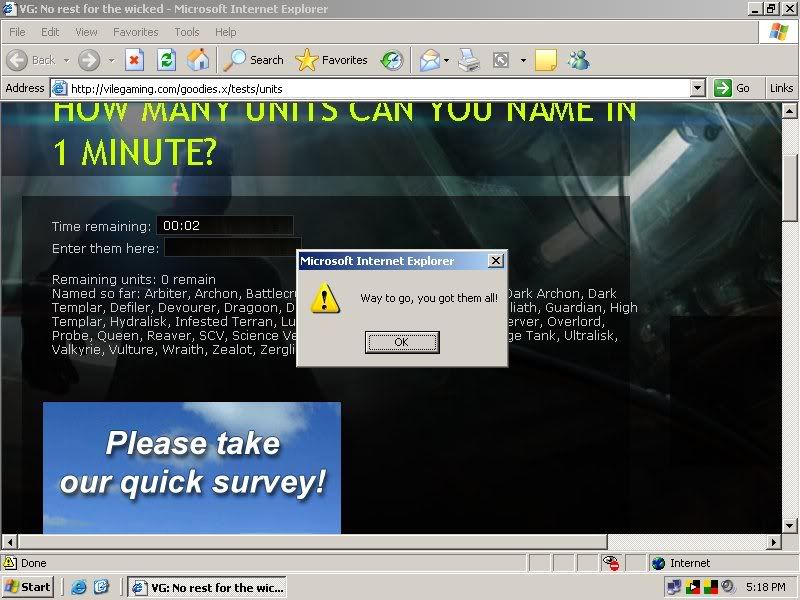800x600 pixels.
Task: Click the warning icon in the alert dialog
Action: point(325,297)
